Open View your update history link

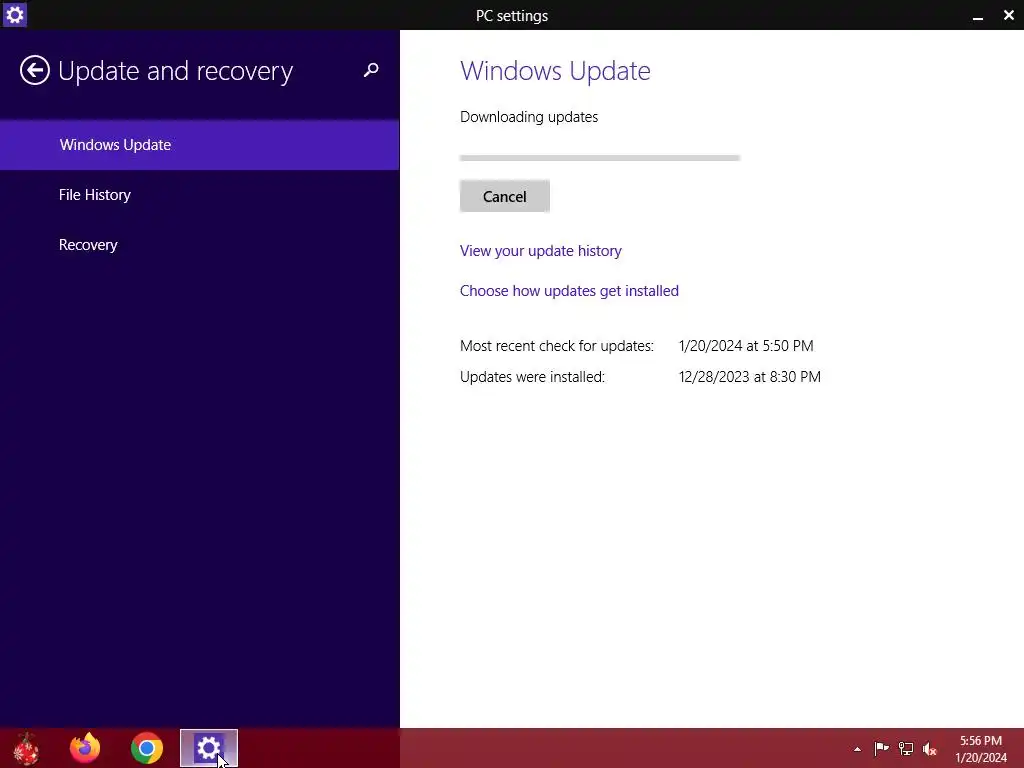541,251
